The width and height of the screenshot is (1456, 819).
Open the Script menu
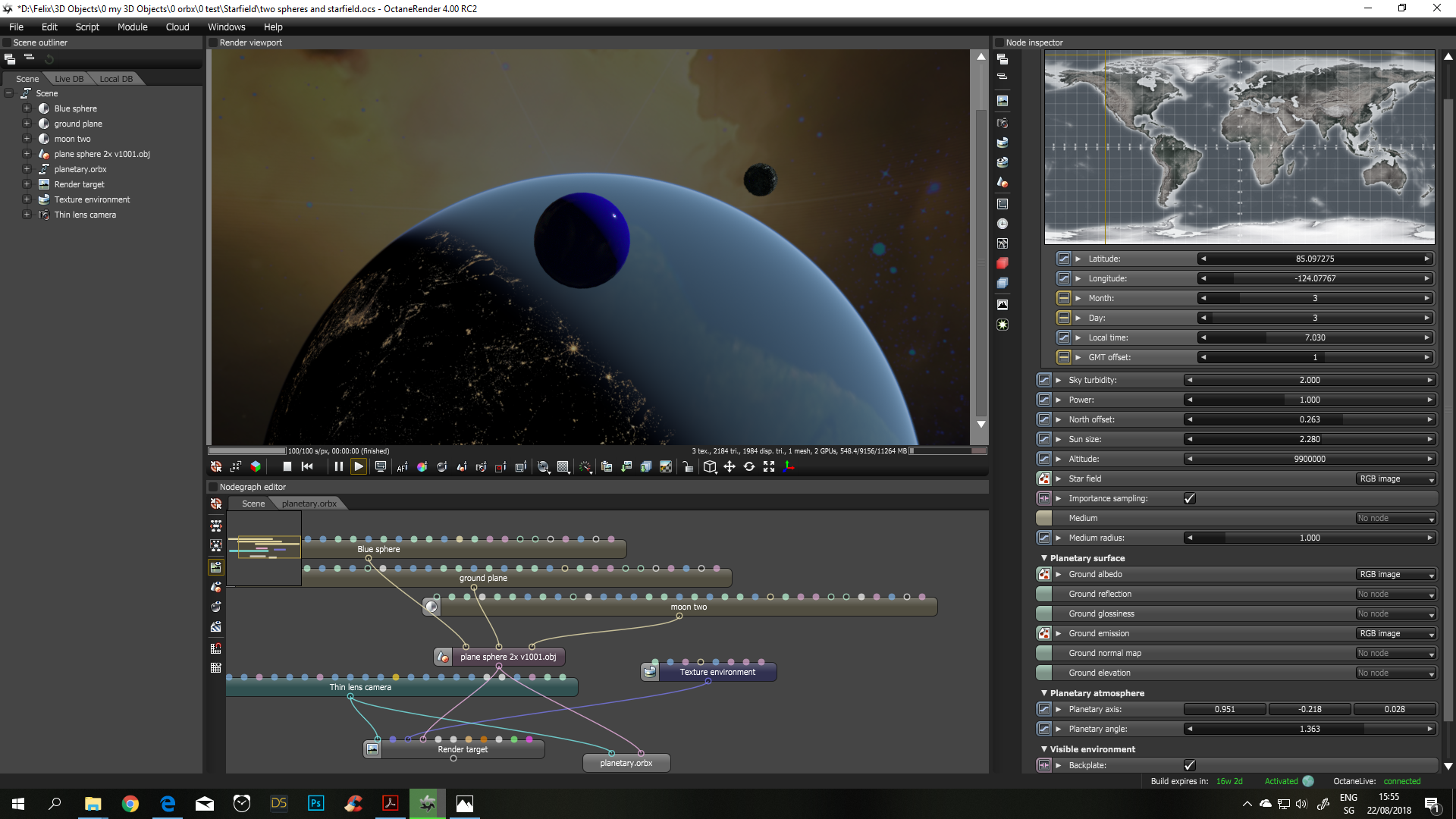86,27
